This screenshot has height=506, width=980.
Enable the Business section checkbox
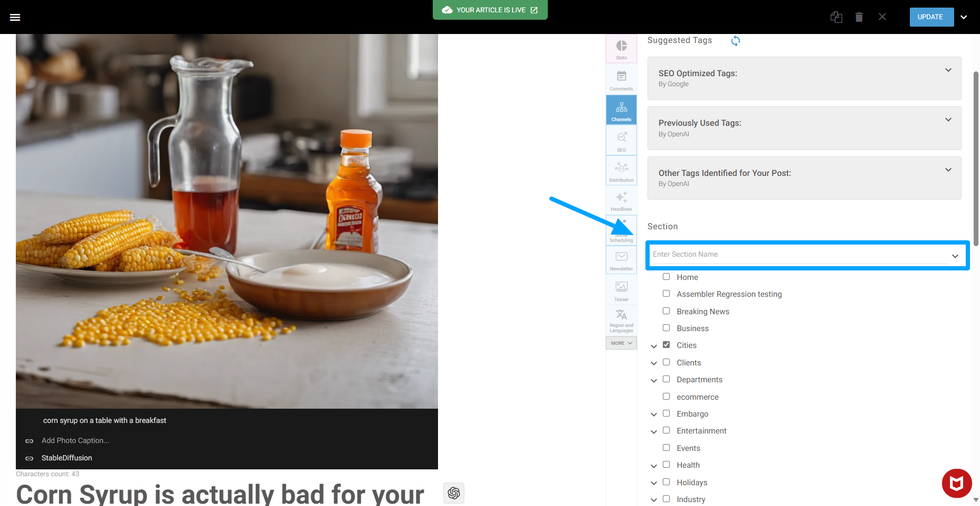667,328
